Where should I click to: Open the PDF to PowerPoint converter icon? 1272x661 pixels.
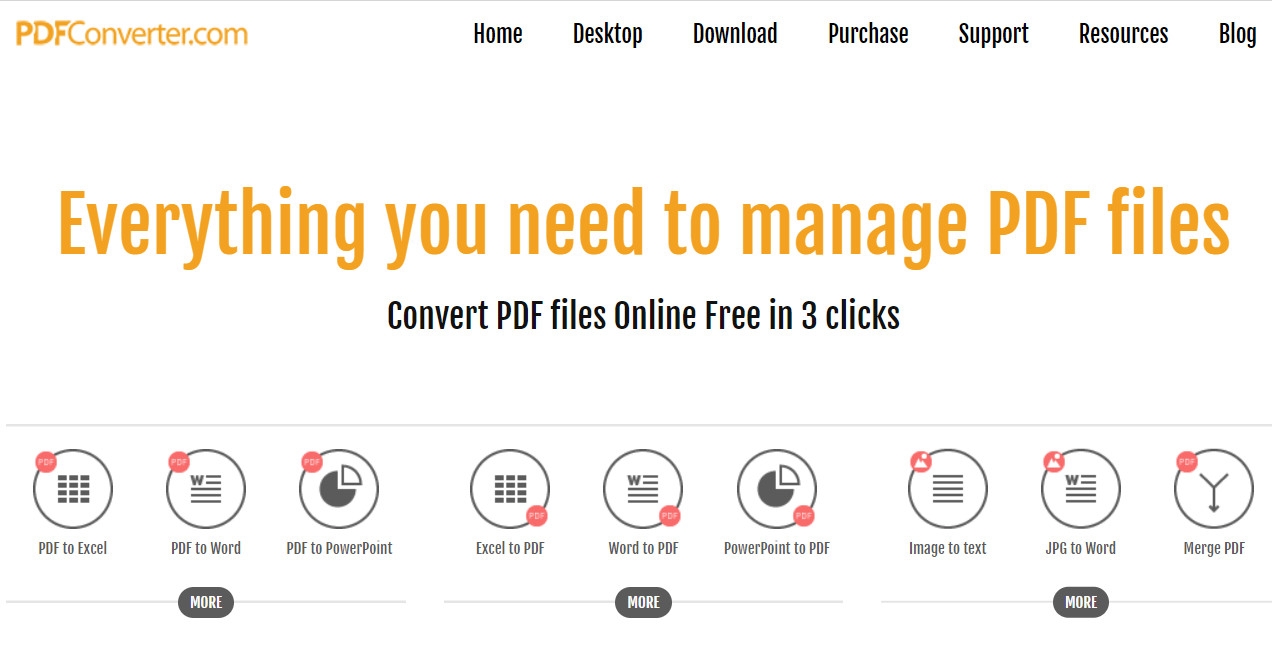(339, 489)
